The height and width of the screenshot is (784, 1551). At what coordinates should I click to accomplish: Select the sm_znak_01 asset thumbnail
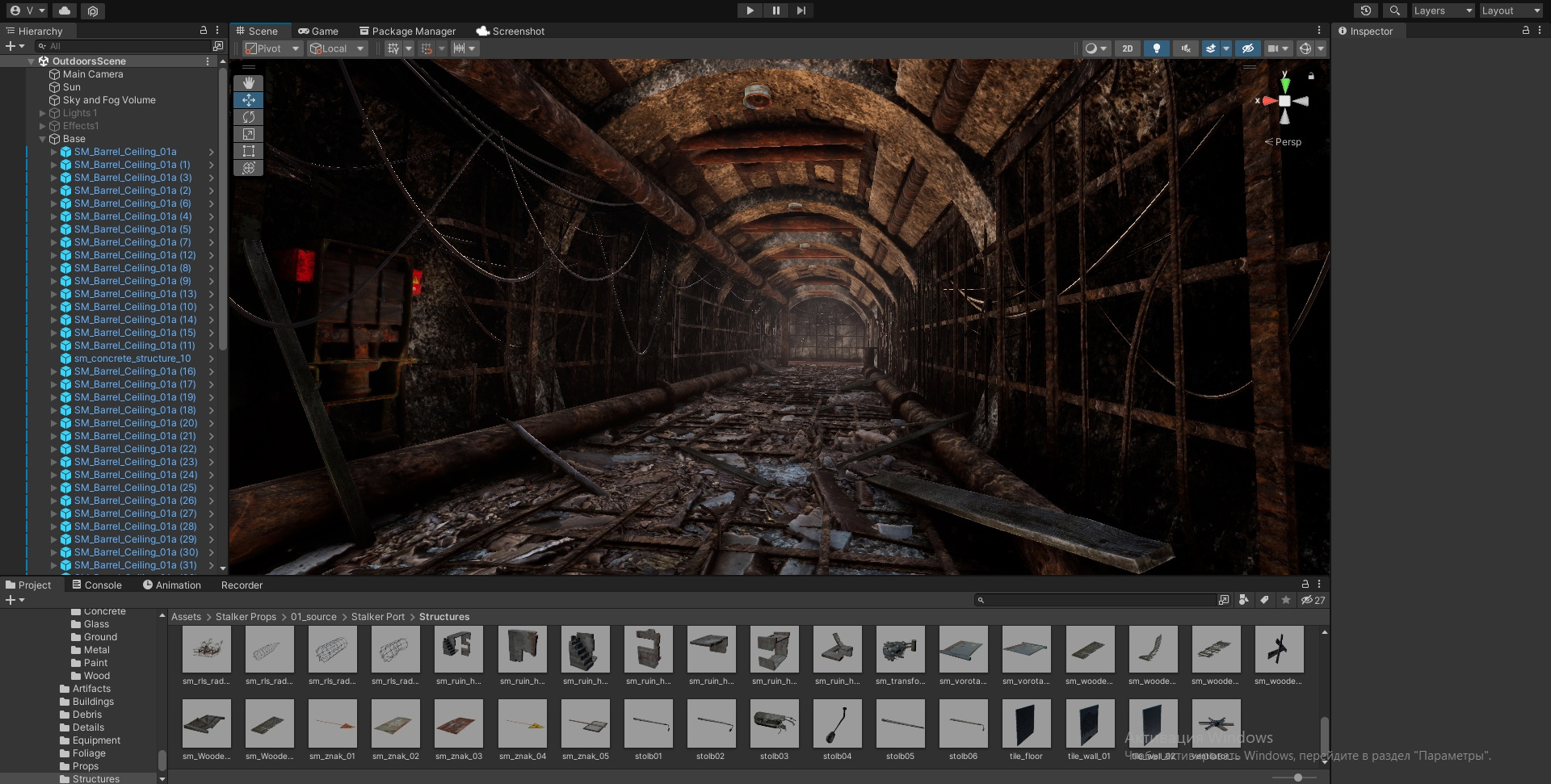click(x=332, y=723)
